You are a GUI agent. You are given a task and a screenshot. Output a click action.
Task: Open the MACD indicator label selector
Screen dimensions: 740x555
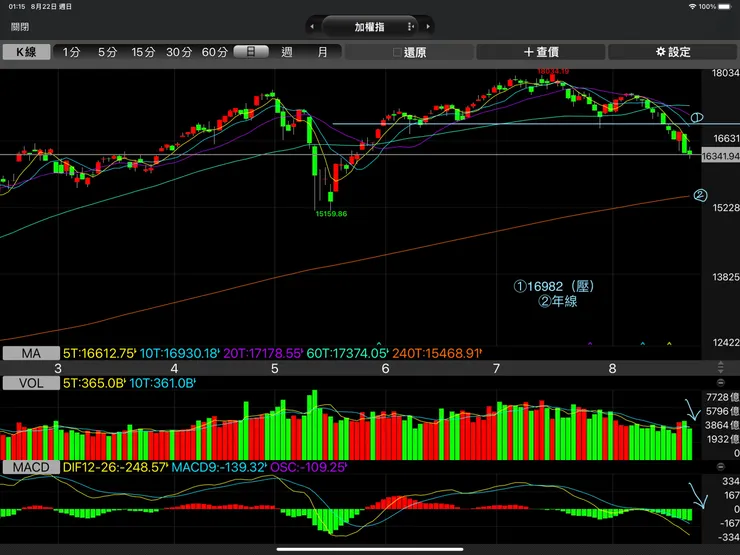31,467
